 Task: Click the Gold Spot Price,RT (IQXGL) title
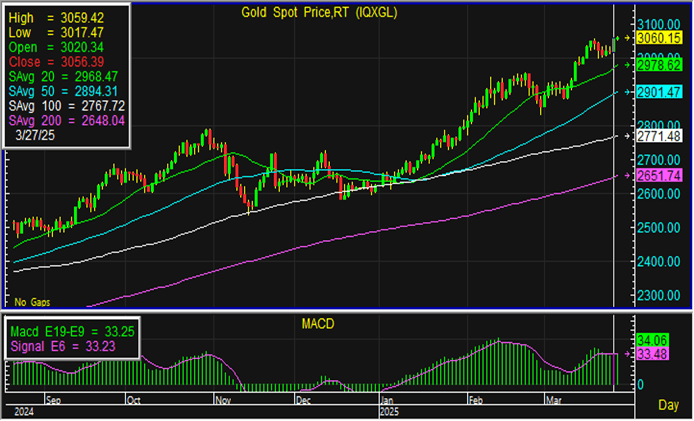pos(318,12)
